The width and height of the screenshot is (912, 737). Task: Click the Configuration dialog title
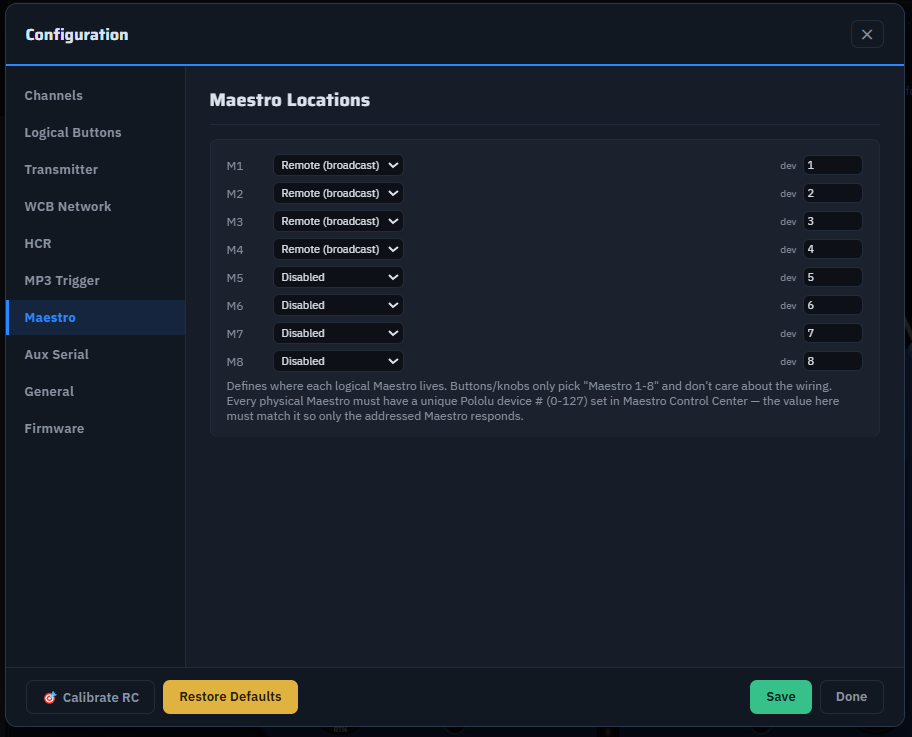[77, 35]
